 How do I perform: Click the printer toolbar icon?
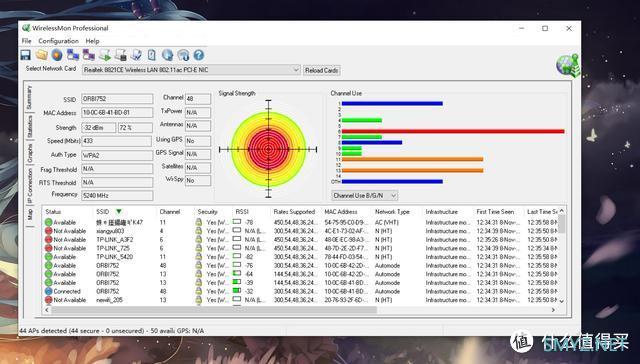120,55
